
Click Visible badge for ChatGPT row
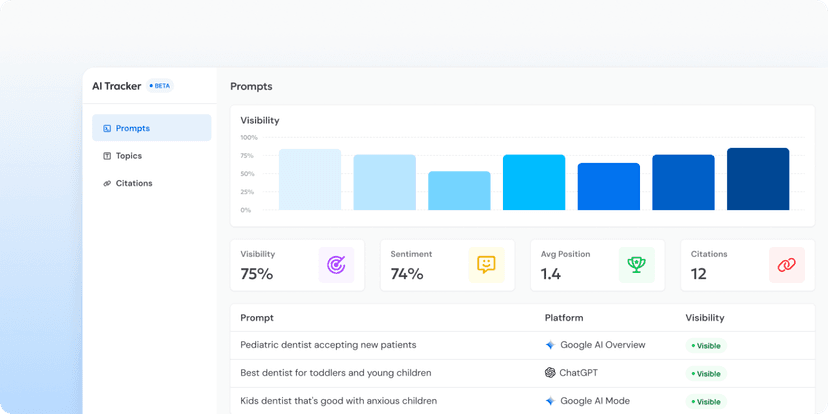point(706,374)
